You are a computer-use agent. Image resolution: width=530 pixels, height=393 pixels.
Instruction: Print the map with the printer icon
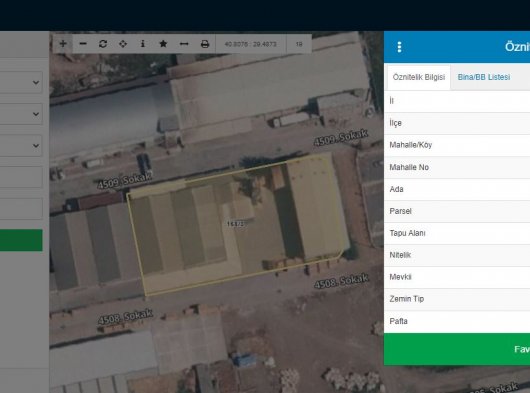(x=205, y=44)
